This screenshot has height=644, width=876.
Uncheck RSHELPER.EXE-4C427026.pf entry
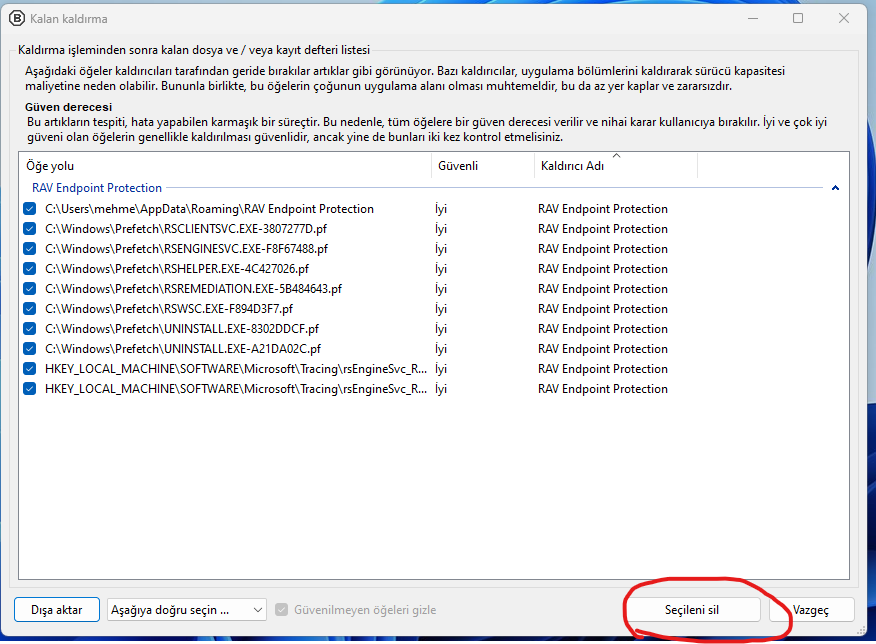30,269
